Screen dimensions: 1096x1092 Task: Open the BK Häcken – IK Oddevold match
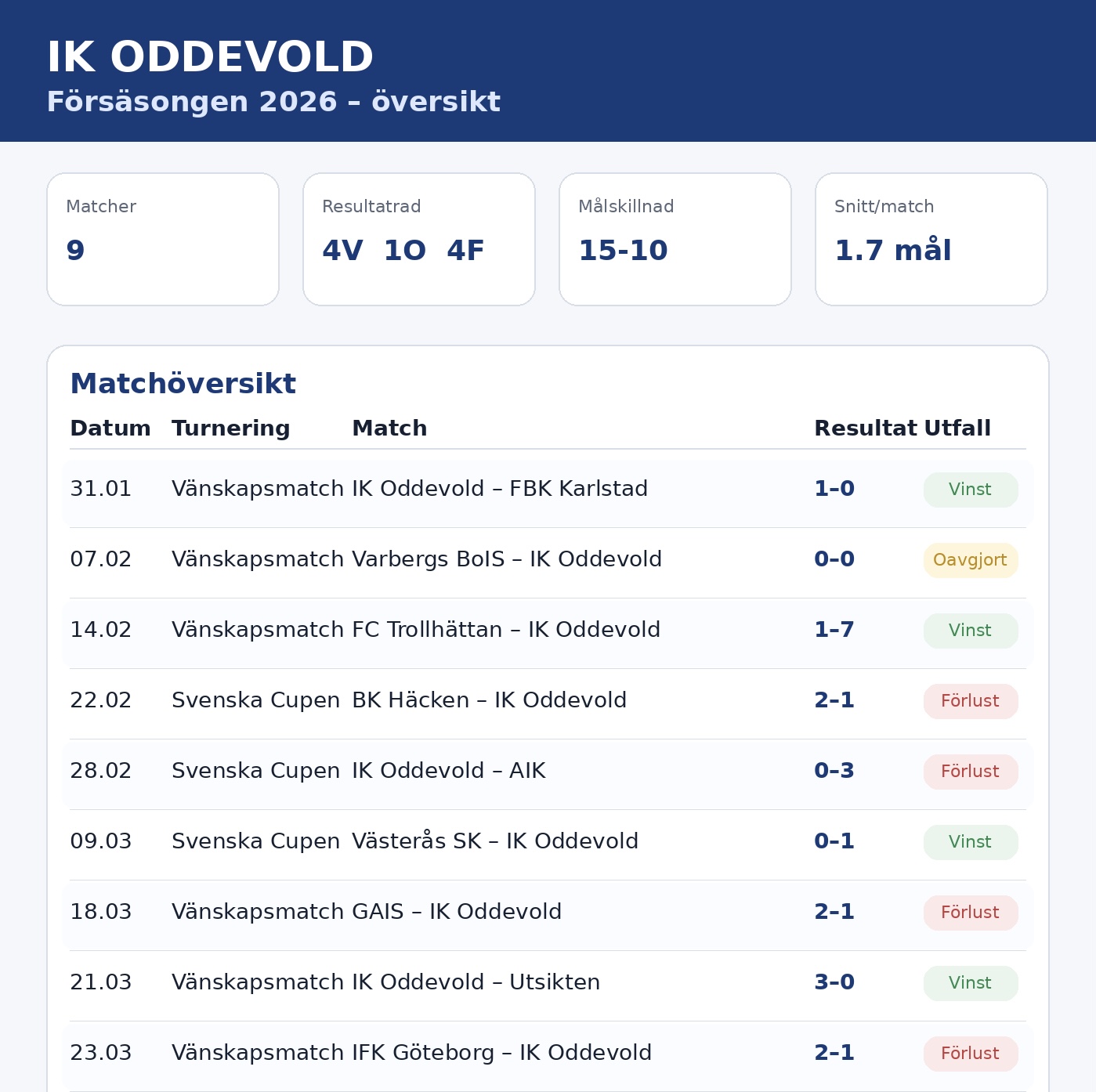tap(489, 700)
